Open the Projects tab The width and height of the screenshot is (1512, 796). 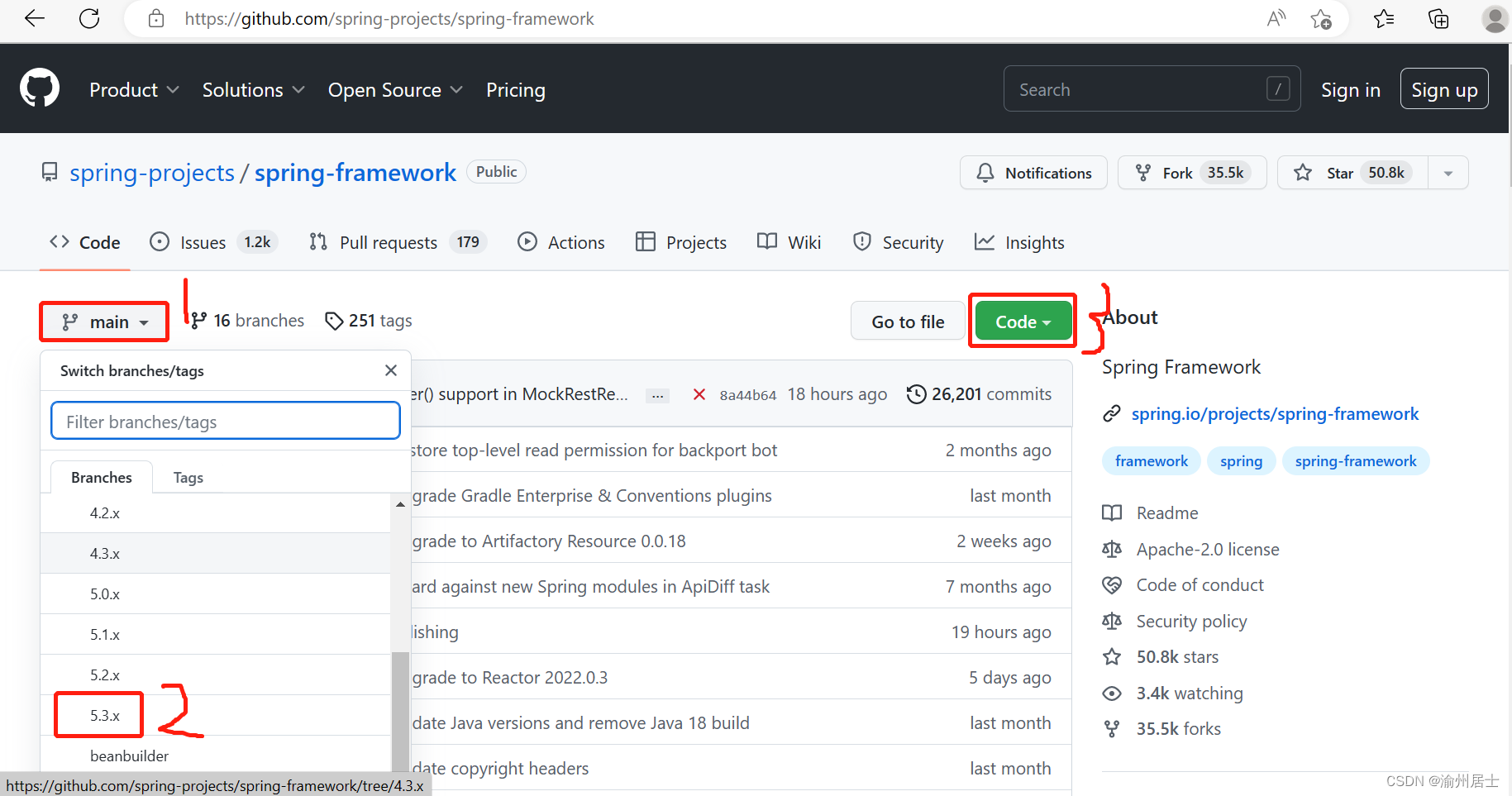click(681, 242)
